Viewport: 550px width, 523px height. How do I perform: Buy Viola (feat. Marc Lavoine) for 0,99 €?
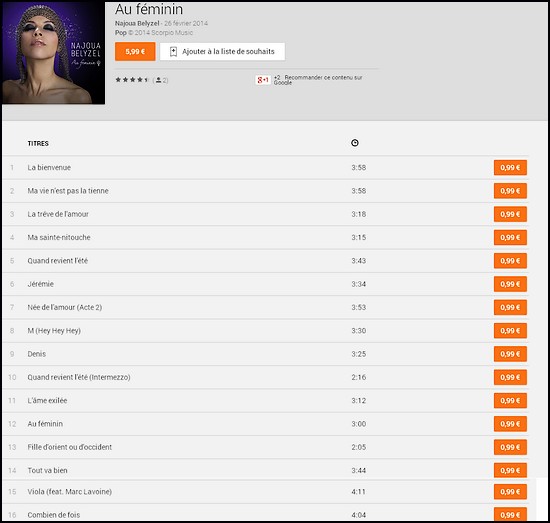point(510,492)
